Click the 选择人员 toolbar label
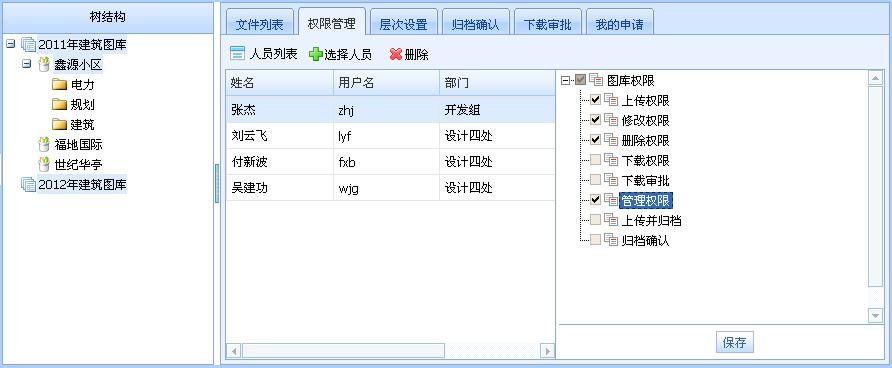The height and width of the screenshot is (368, 892). [348, 55]
